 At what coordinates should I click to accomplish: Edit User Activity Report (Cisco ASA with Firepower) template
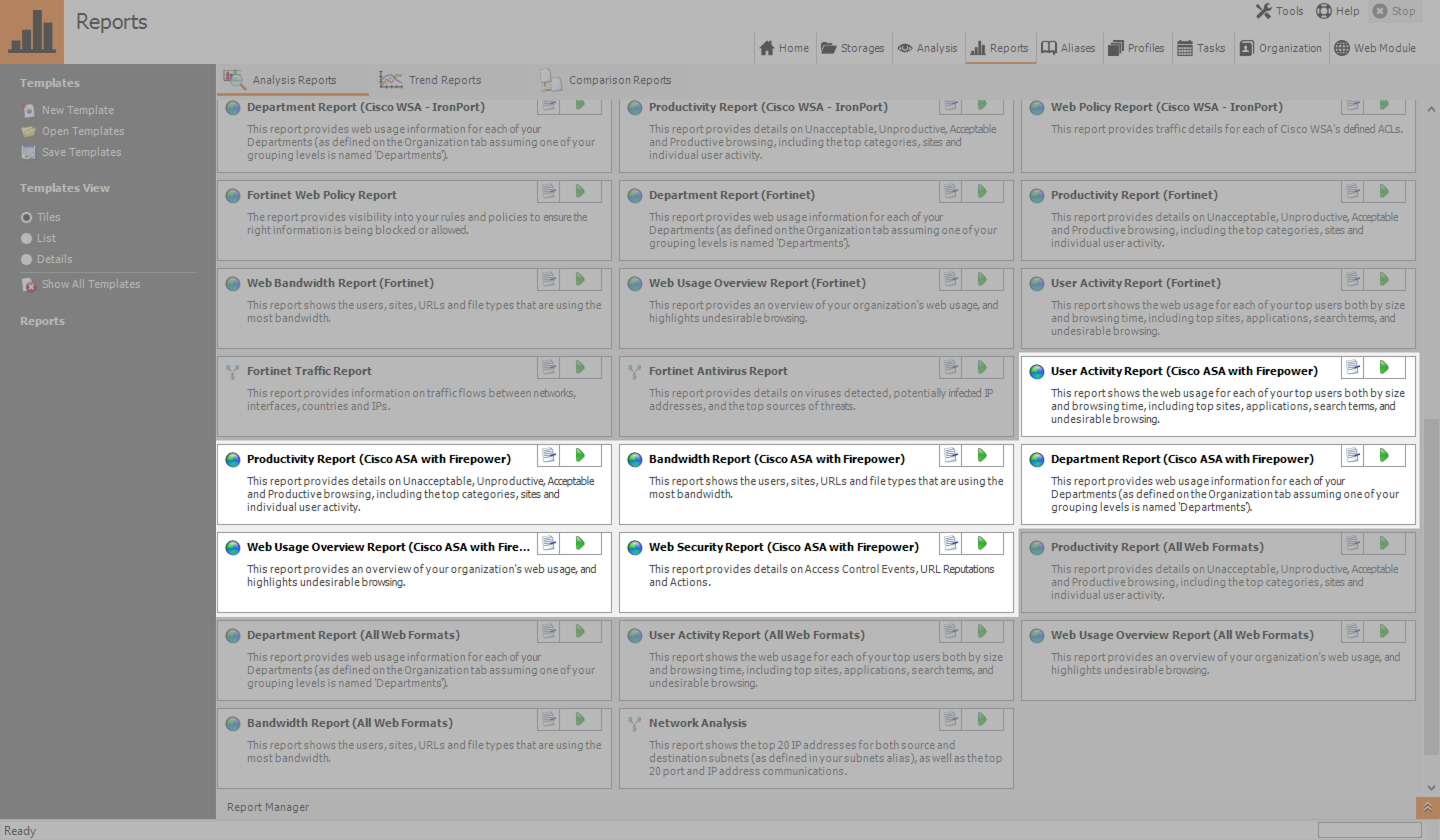(1352, 367)
